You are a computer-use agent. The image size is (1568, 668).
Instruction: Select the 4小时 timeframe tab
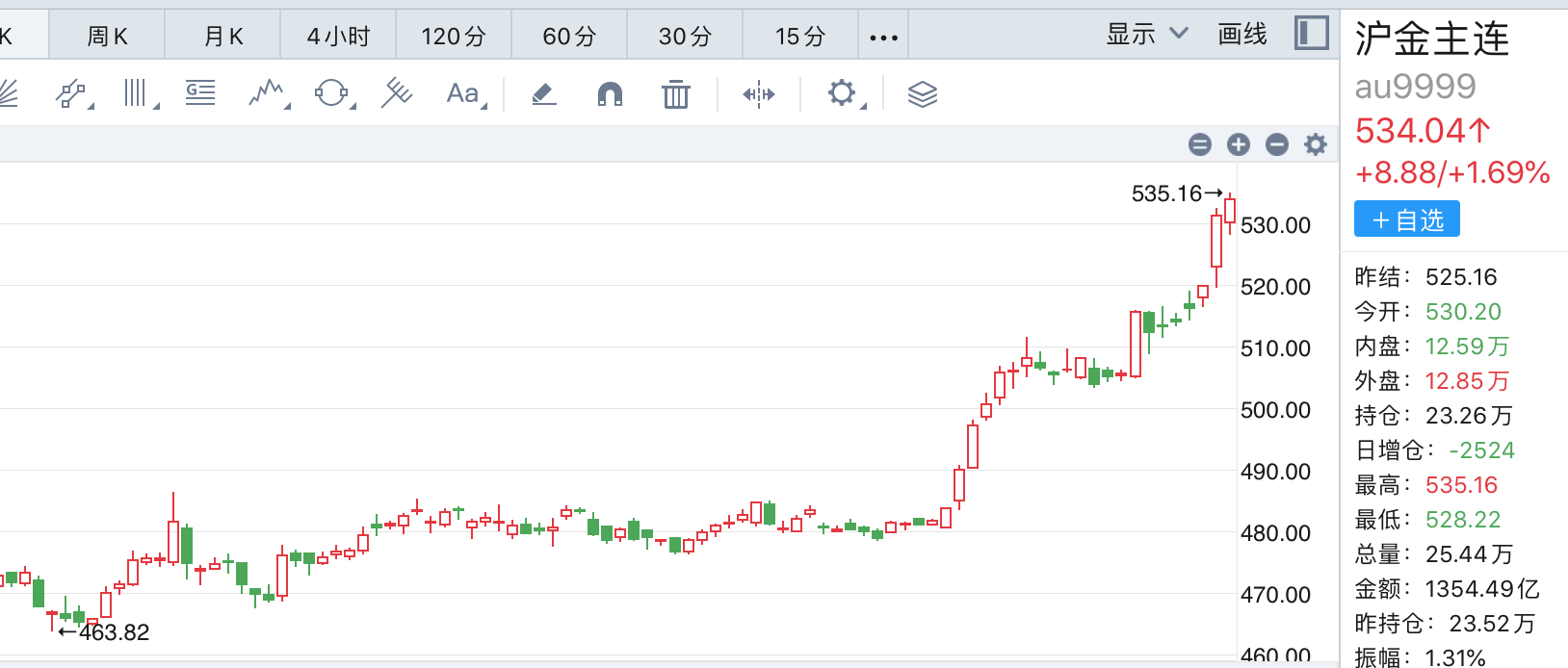338,36
